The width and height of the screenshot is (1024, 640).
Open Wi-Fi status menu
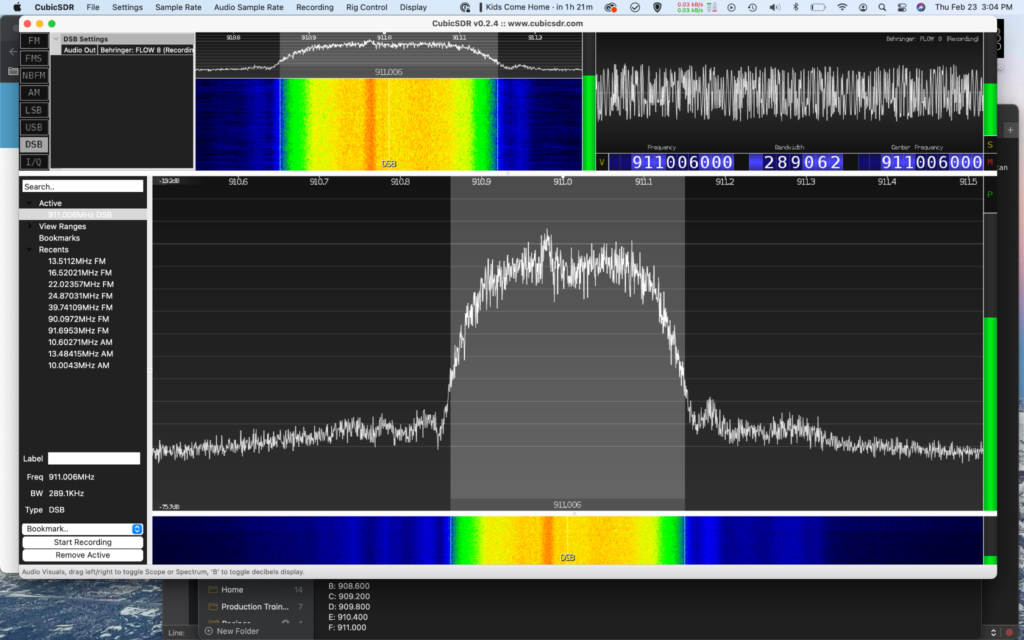point(842,7)
